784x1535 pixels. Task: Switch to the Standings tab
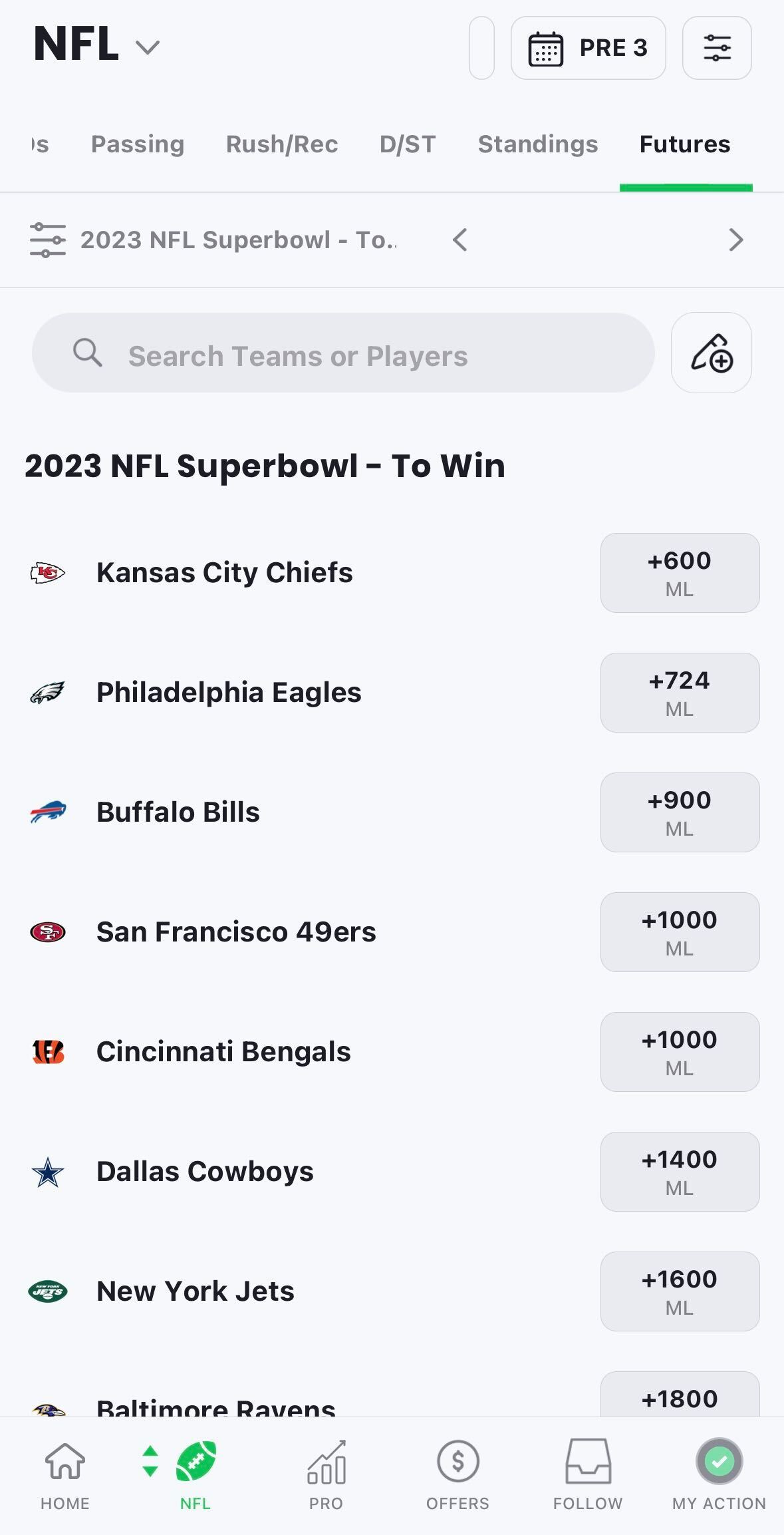(538, 144)
